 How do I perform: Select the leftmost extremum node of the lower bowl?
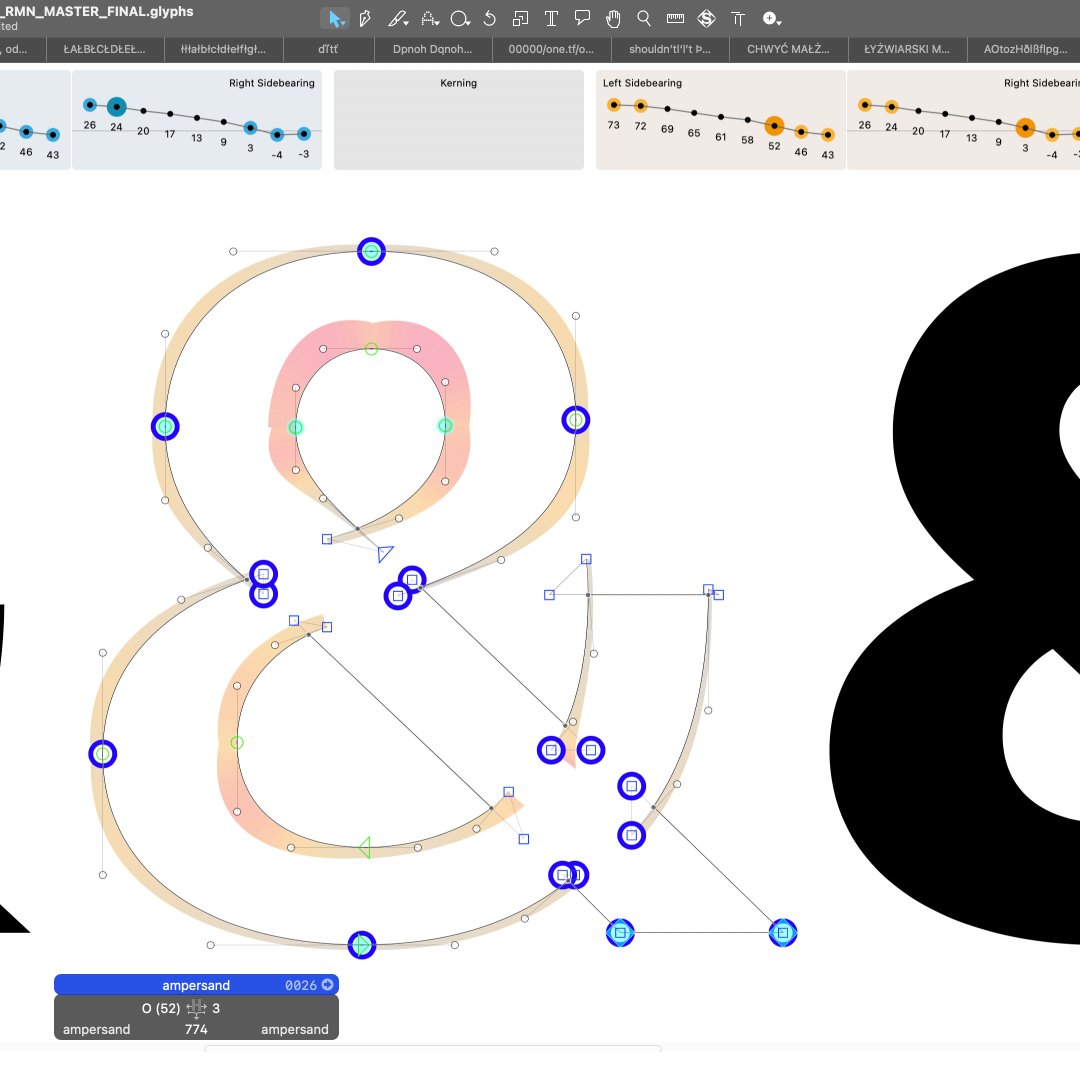tap(103, 754)
